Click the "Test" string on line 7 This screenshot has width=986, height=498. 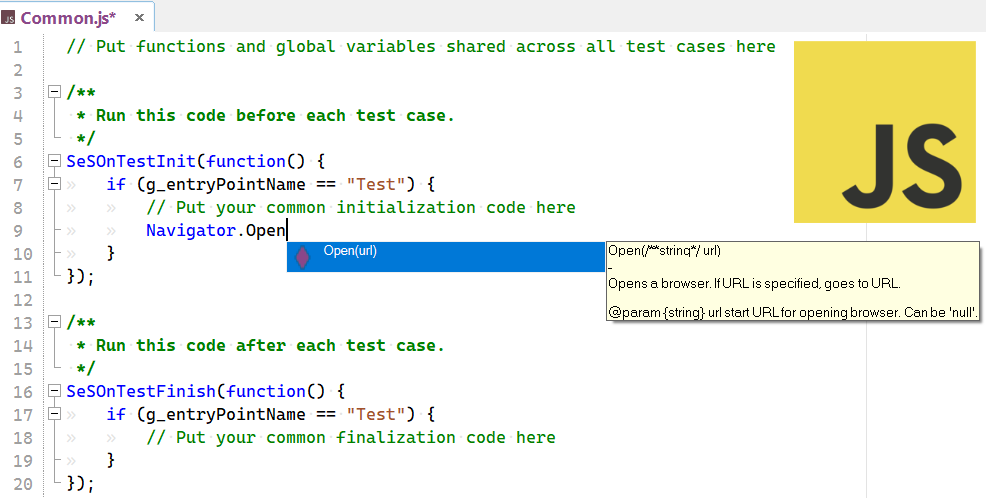378,185
